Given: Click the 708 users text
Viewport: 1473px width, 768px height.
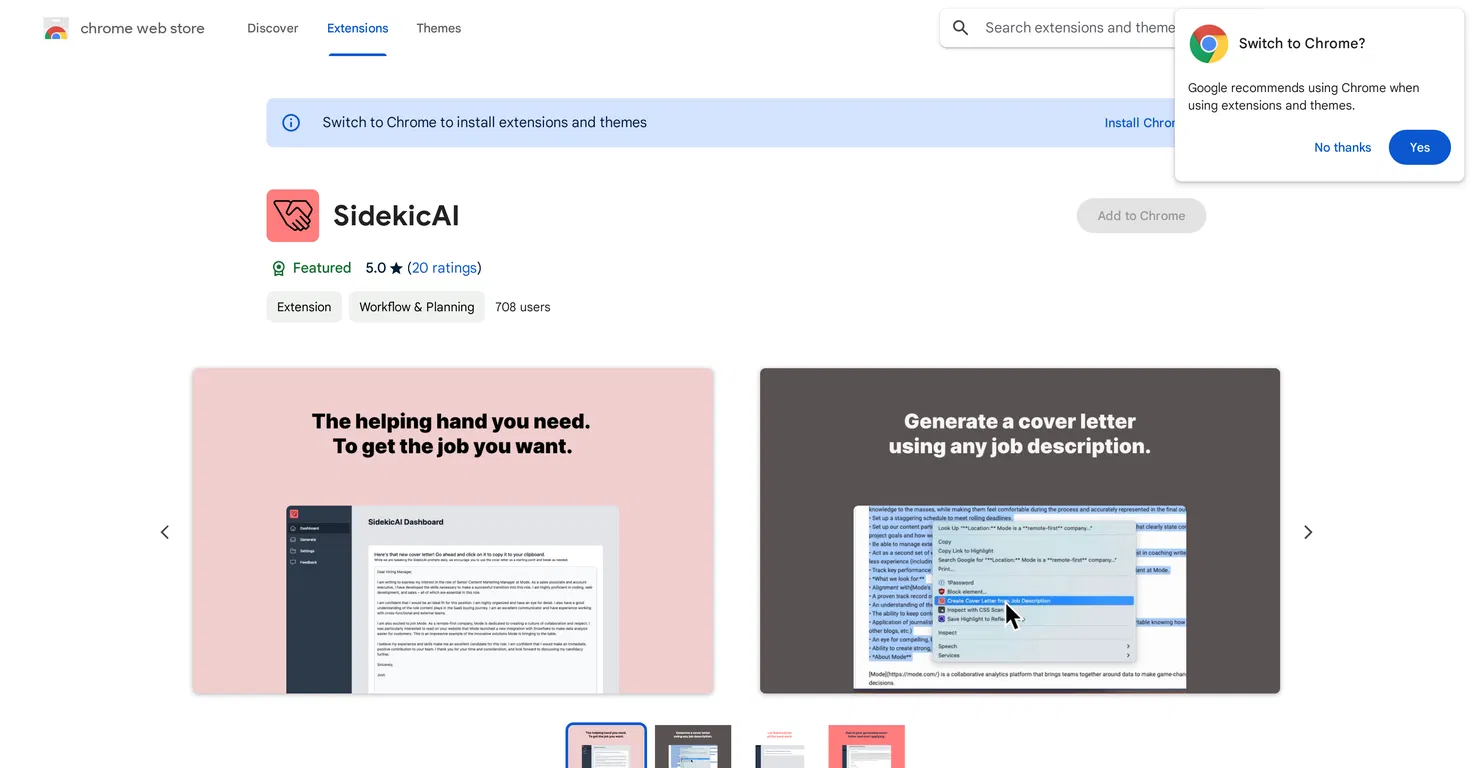Looking at the screenshot, I should click(523, 307).
